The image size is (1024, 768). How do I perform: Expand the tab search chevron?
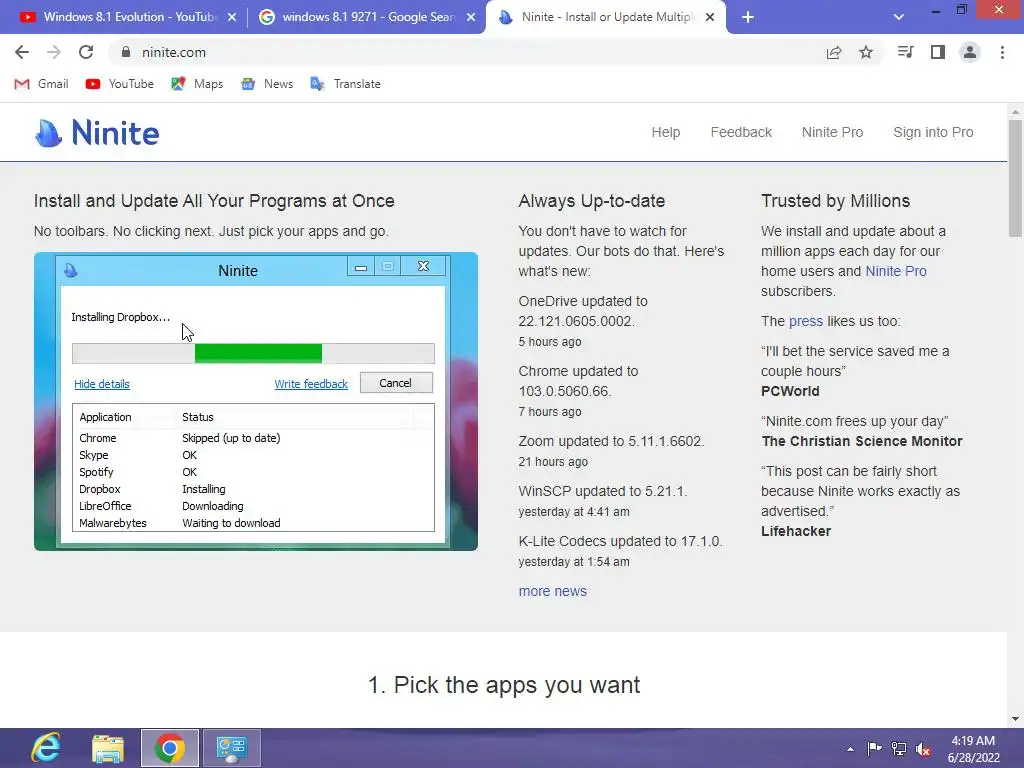(899, 18)
